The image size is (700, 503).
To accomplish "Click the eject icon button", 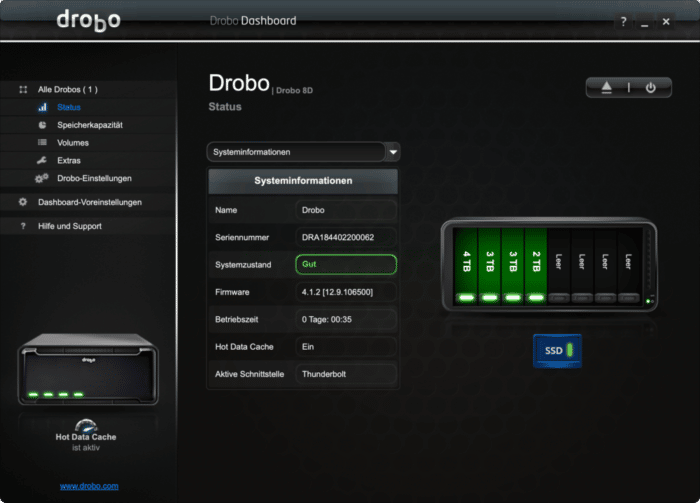I will pos(606,87).
